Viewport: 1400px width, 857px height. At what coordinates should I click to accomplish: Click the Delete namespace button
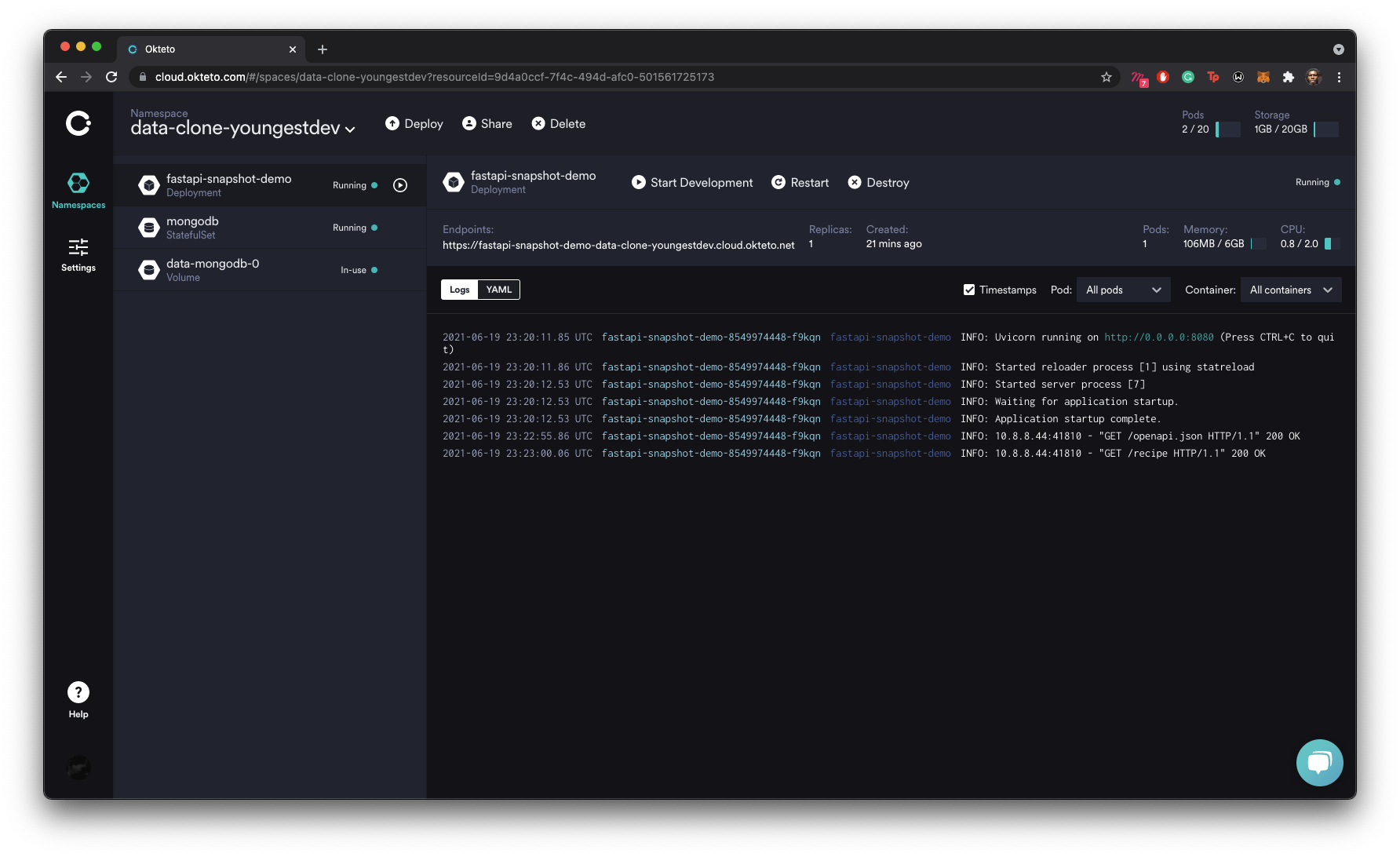(x=559, y=124)
